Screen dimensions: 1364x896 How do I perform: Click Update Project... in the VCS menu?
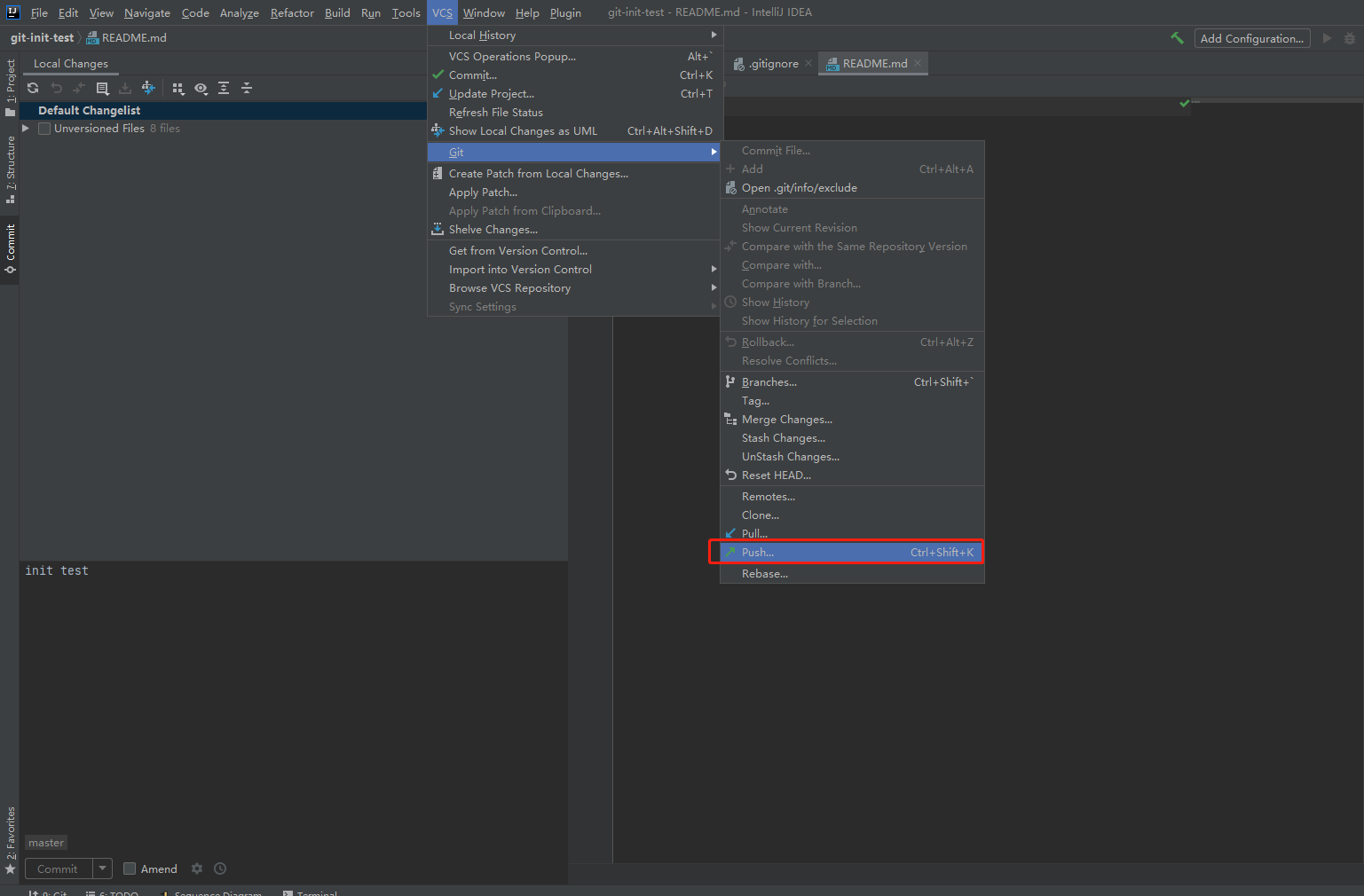(575, 94)
